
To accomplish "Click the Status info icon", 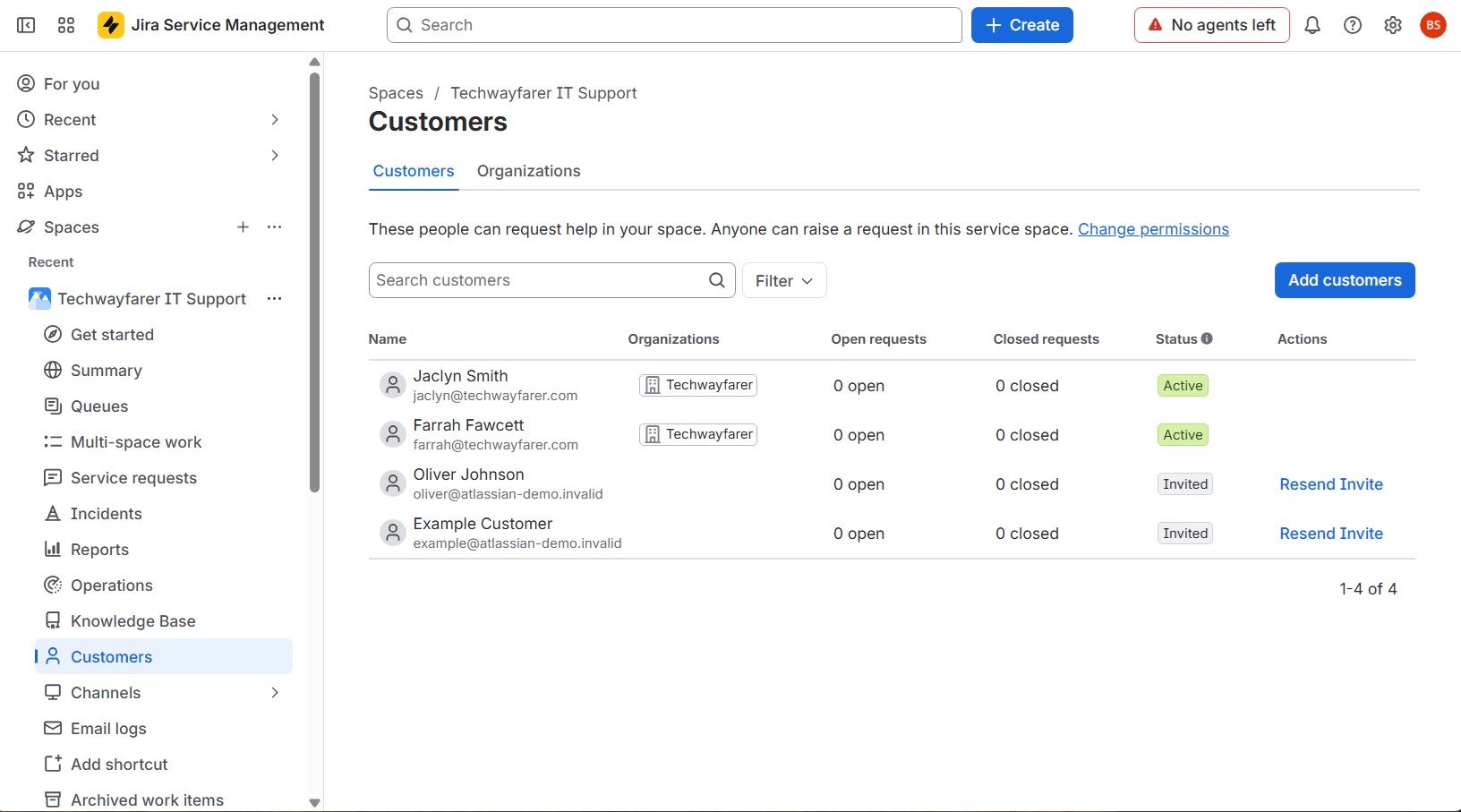I will [1207, 338].
